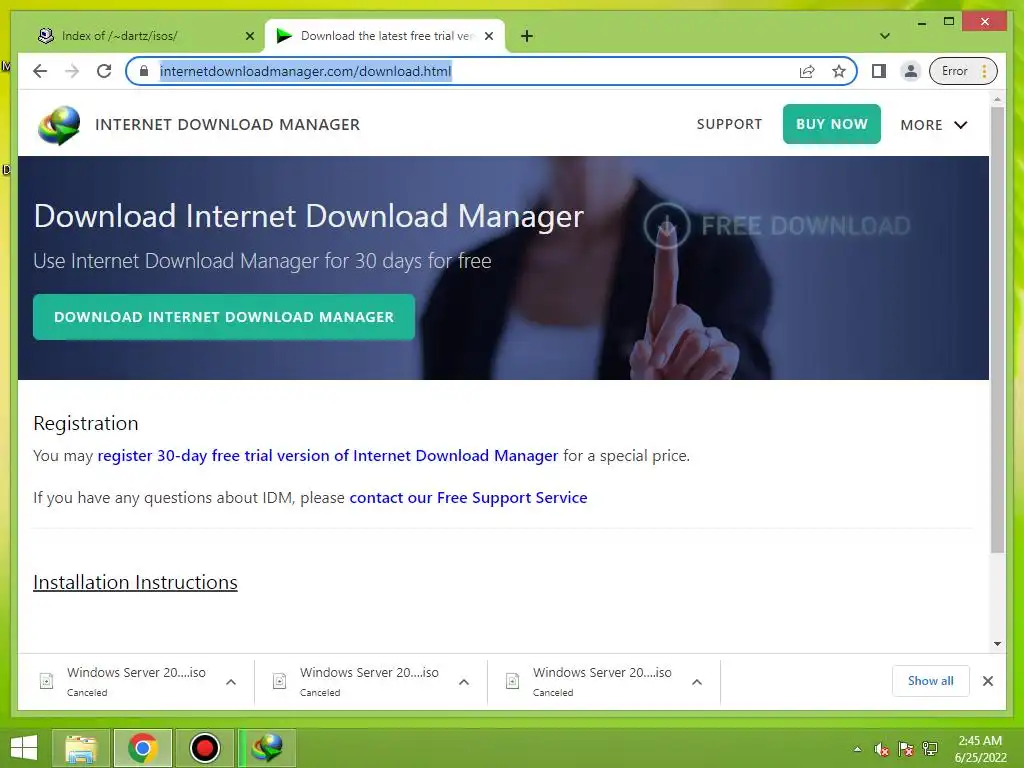1024x768 pixels.
Task: Click the scrollbar down arrow
Action: [x=997, y=644]
